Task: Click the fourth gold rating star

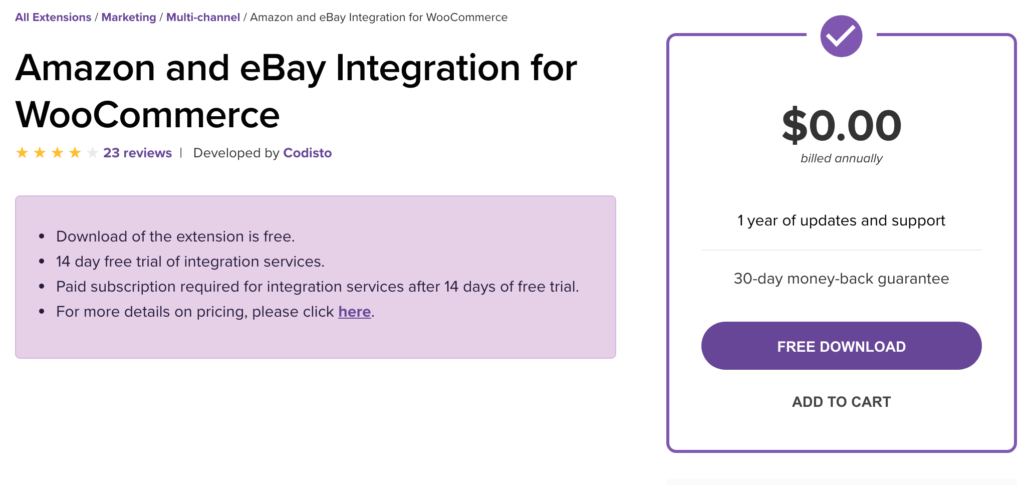Action: pyautogui.click(x=75, y=153)
